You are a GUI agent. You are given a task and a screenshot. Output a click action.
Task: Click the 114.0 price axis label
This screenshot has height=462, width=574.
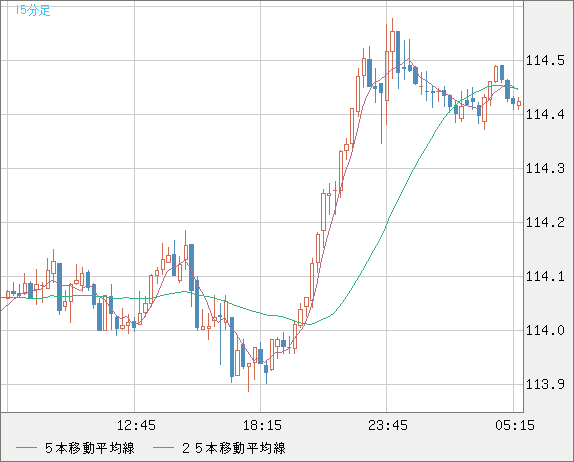click(545, 330)
